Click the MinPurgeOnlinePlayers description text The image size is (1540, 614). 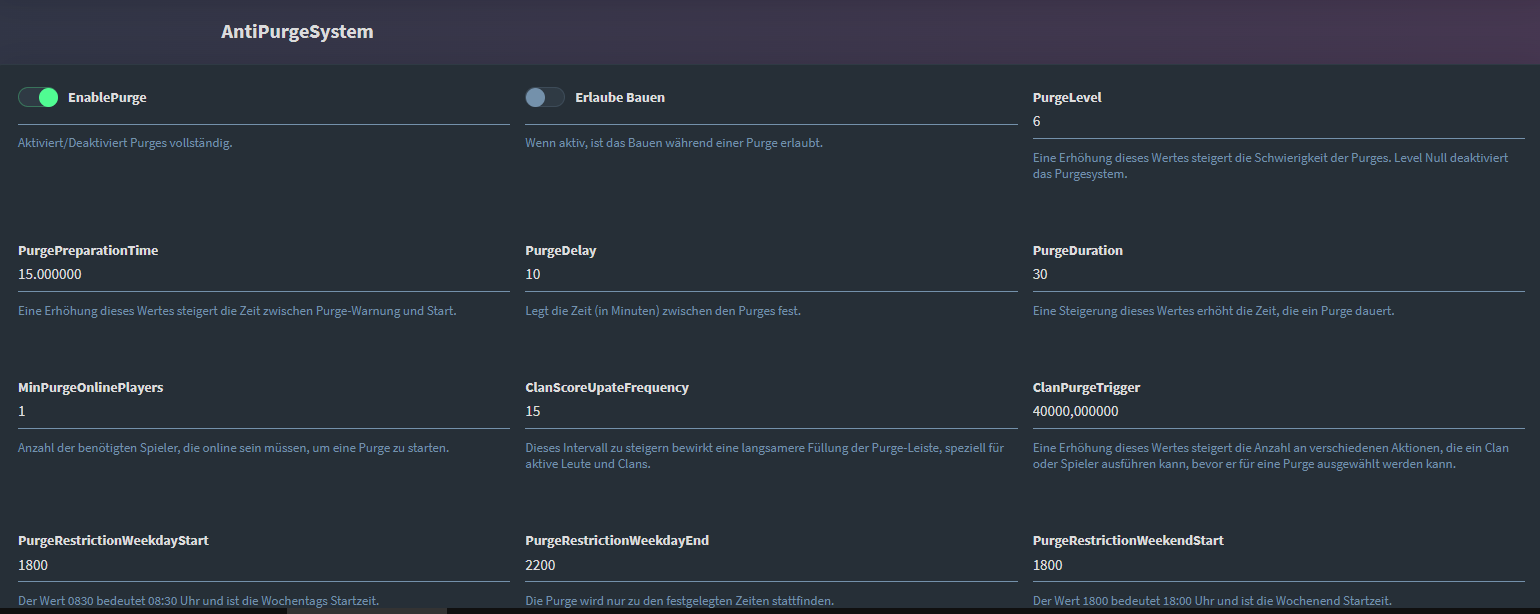click(233, 448)
